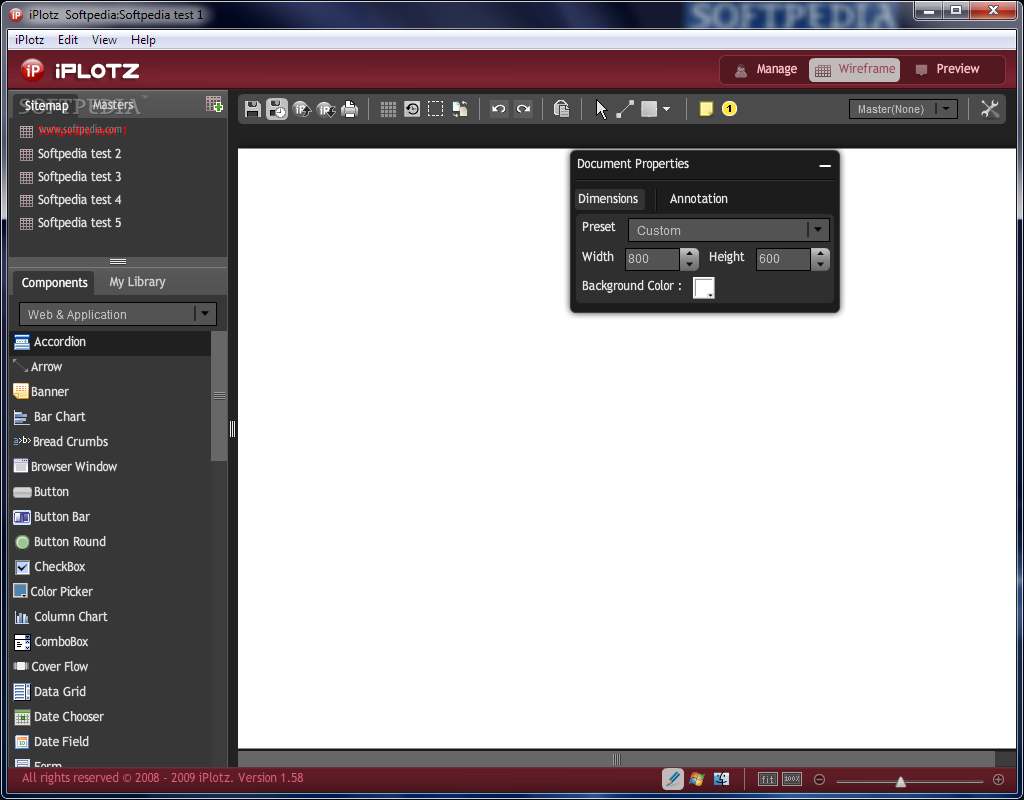Click the auto-save disk with clock icon
This screenshot has height=800, width=1024.
(277, 109)
